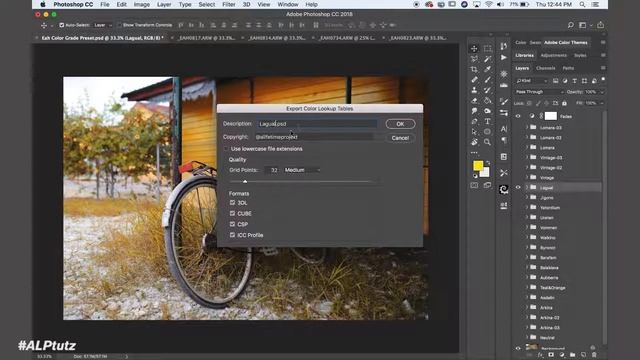
Task: Click Cancel in the export dialog
Action: pos(400,138)
